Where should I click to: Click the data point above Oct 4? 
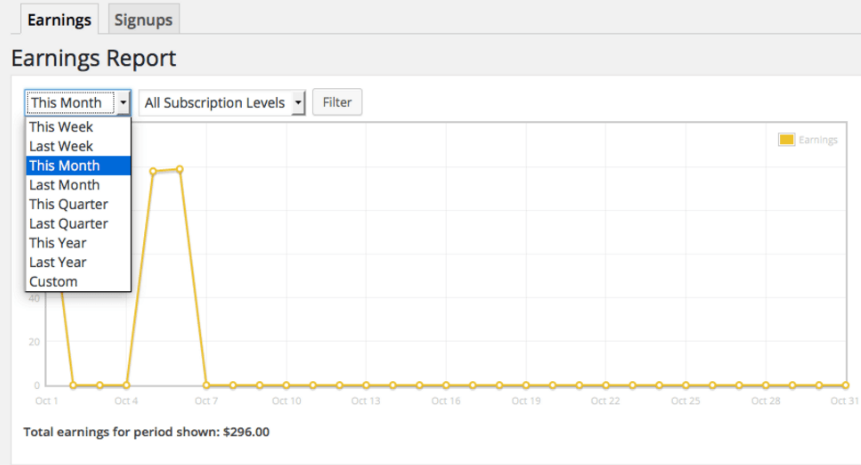126,385
